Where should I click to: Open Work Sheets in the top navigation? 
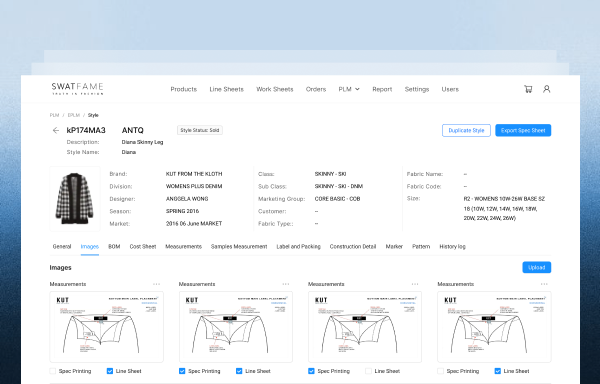275,89
